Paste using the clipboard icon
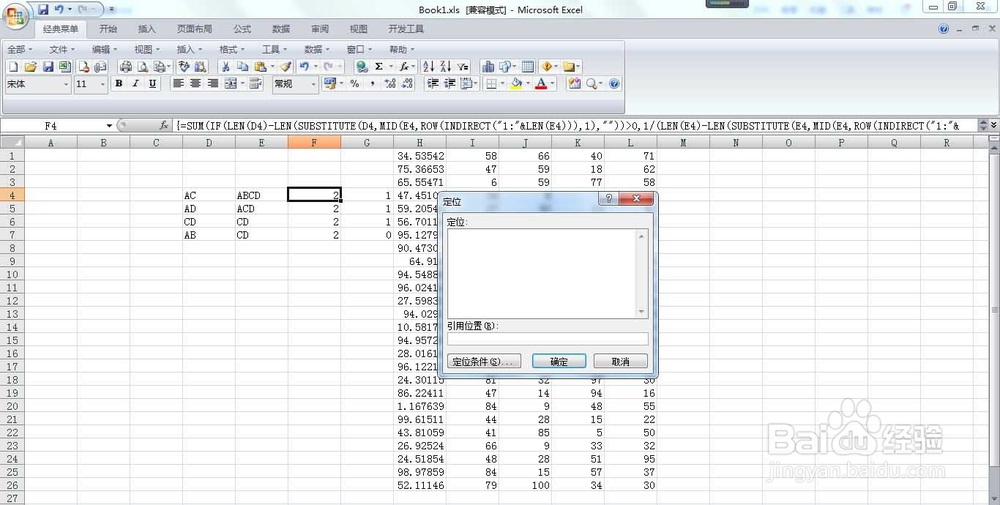 tap(260, 66)
